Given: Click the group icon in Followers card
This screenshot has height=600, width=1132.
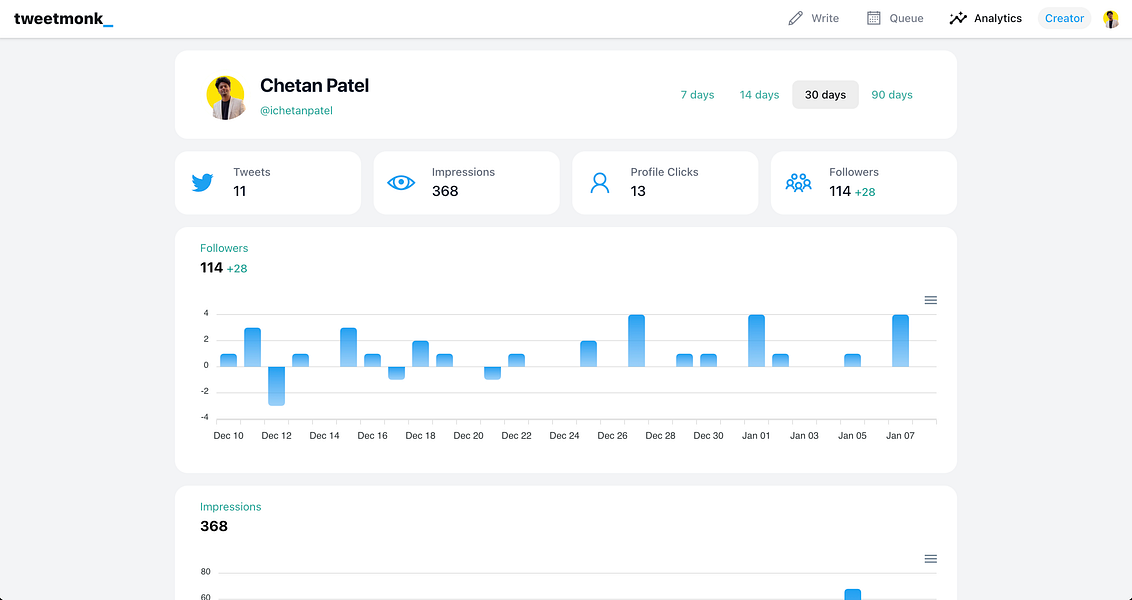Looking at the screenshot, I should click(798, 183).
